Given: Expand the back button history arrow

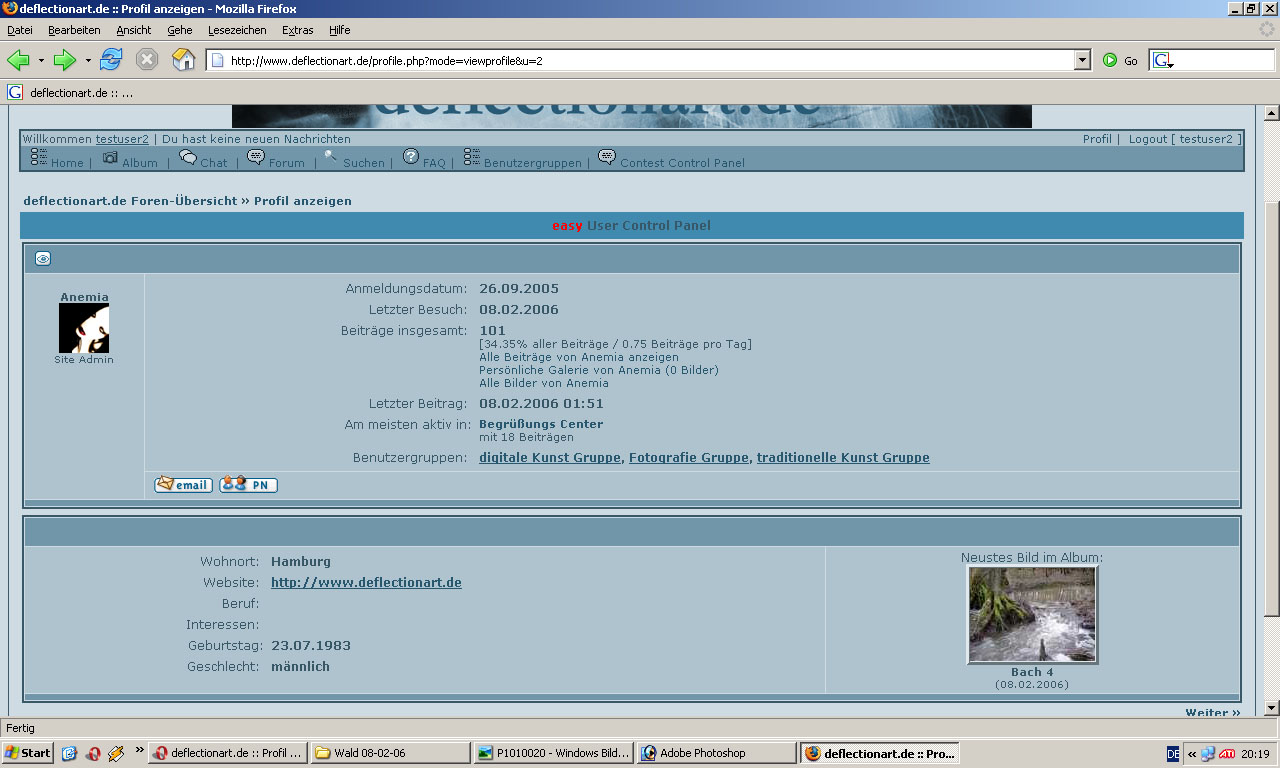Looking at the screenshot, I should coord(41,61).
